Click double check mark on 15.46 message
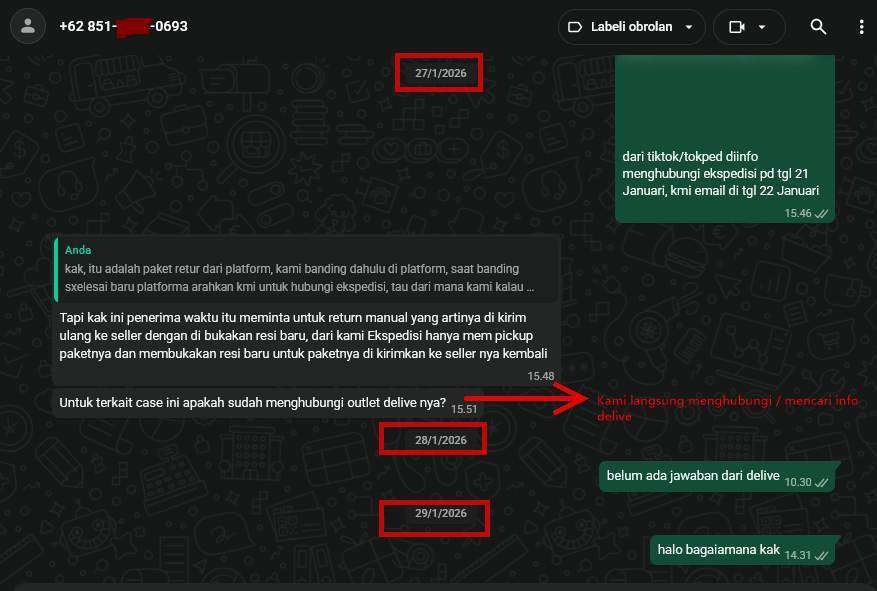Screen dimensions: 877x591 [822, 214]
